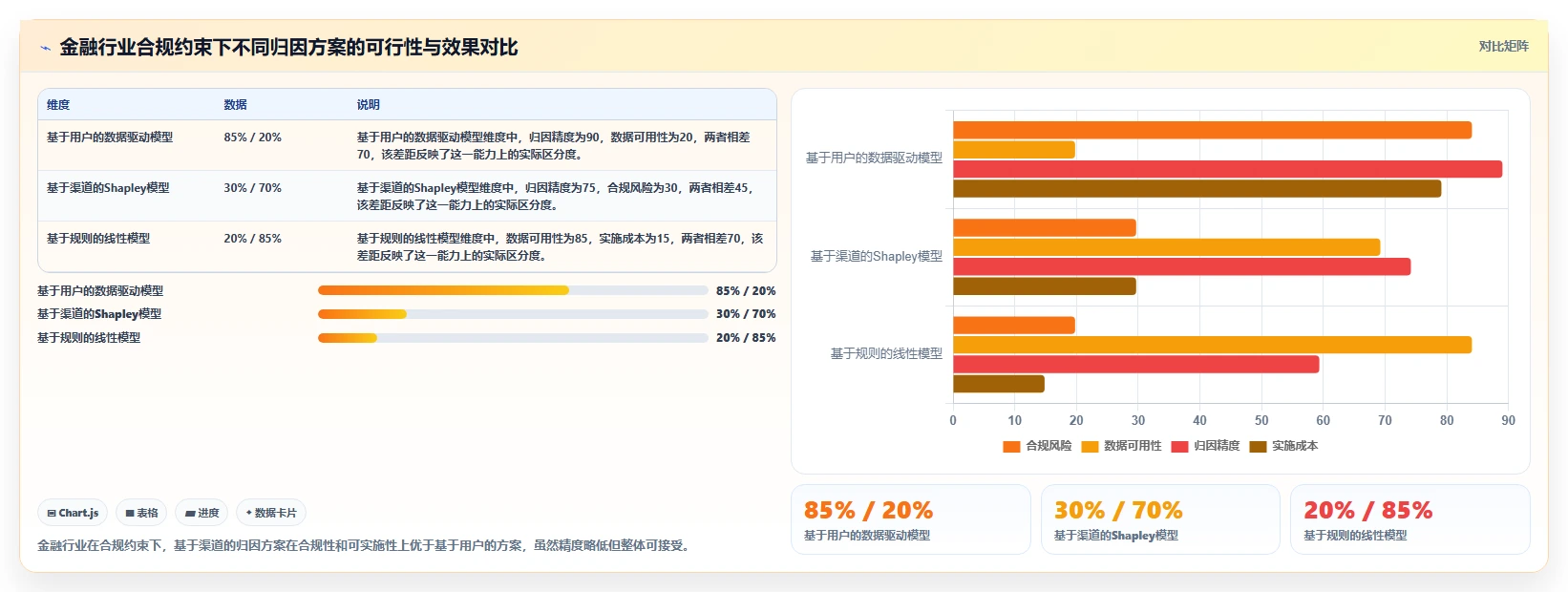The width and height of the screenshot is (1568, 592).
Task: Select table cell 基于渠道的Shapley模型
Action: click(108, 188)
